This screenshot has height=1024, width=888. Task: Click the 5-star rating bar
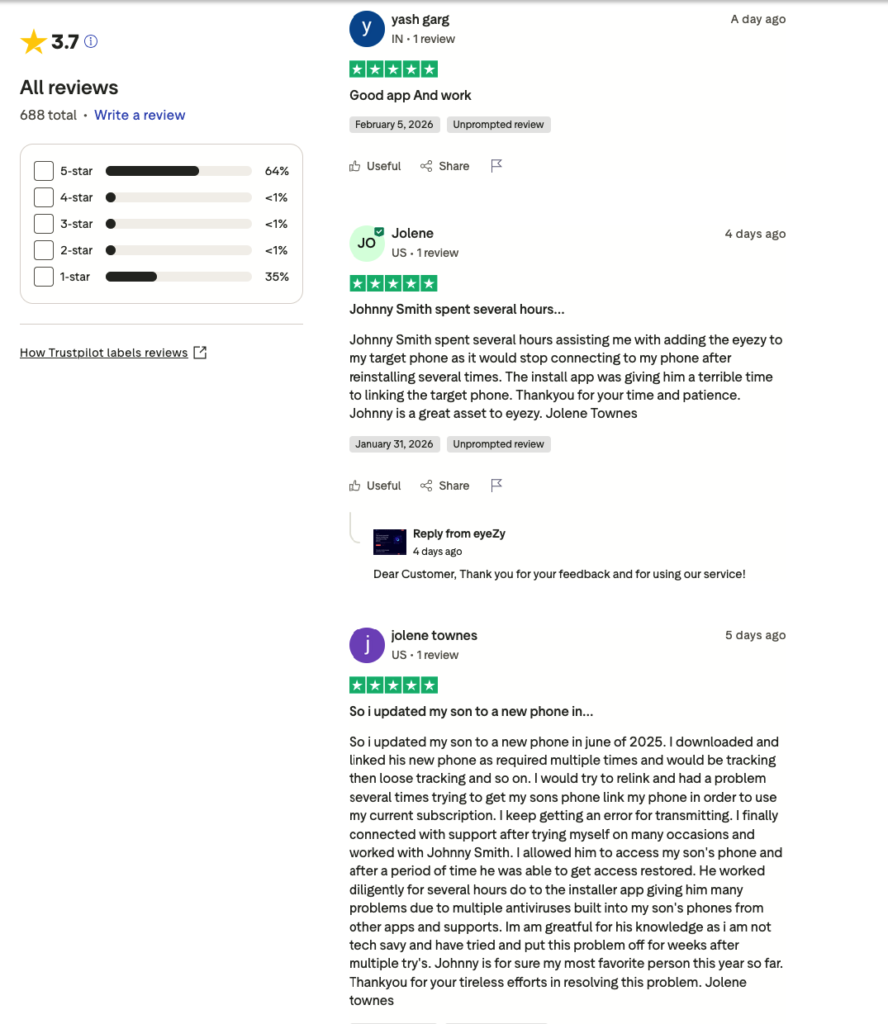(178, 171)
